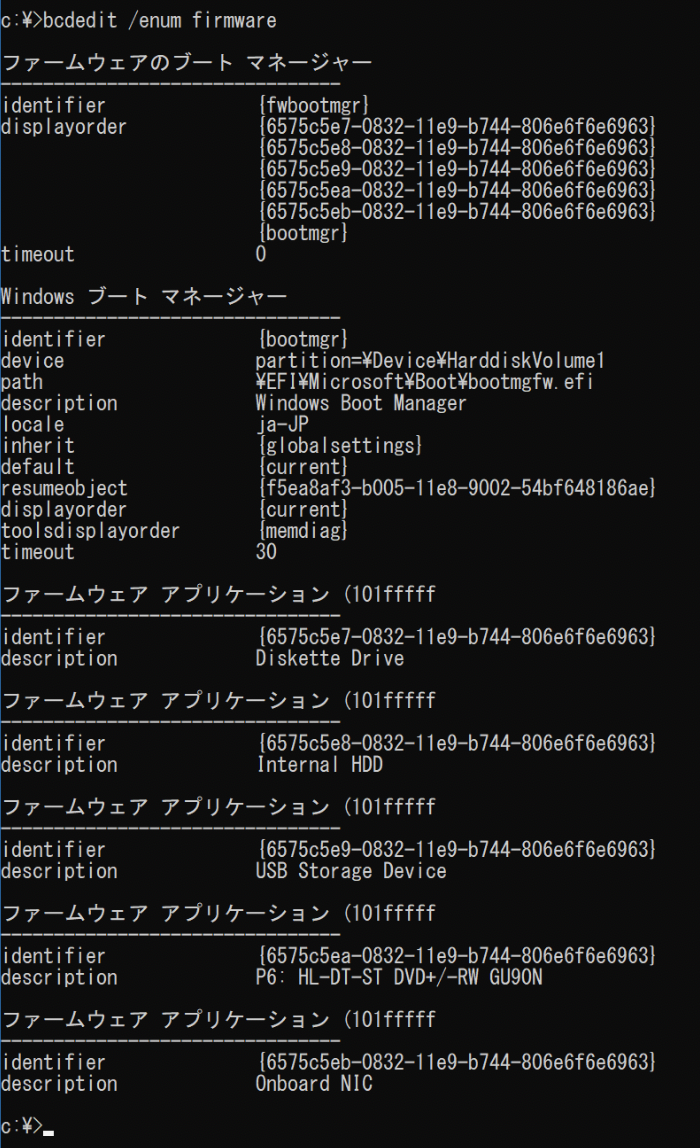This screenshot has height=1148, width=700.
Task: Click the {globalsettings} inherit value
Action: point(340,445)
